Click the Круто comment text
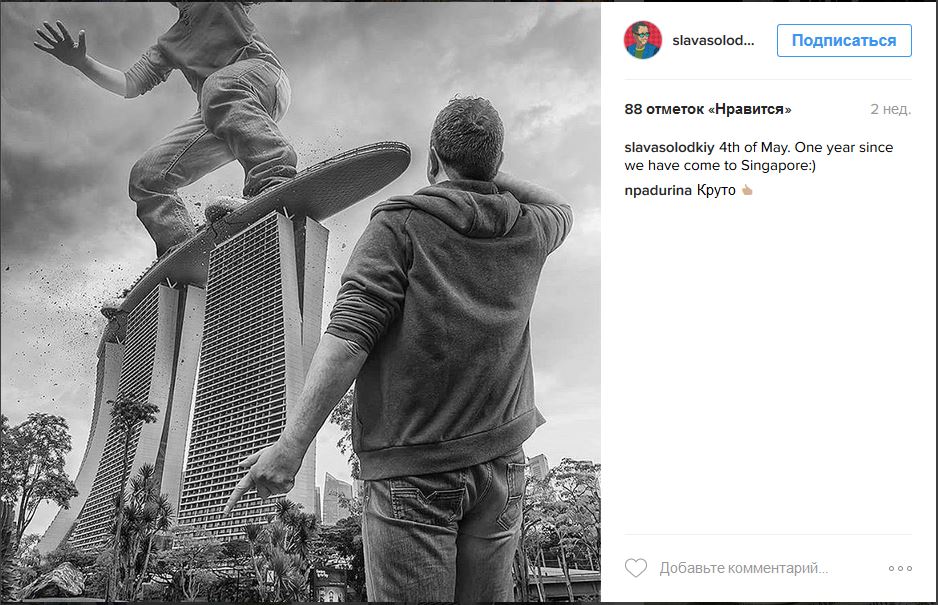This screenshot has height=605, width=938. [x=716, y=190]
